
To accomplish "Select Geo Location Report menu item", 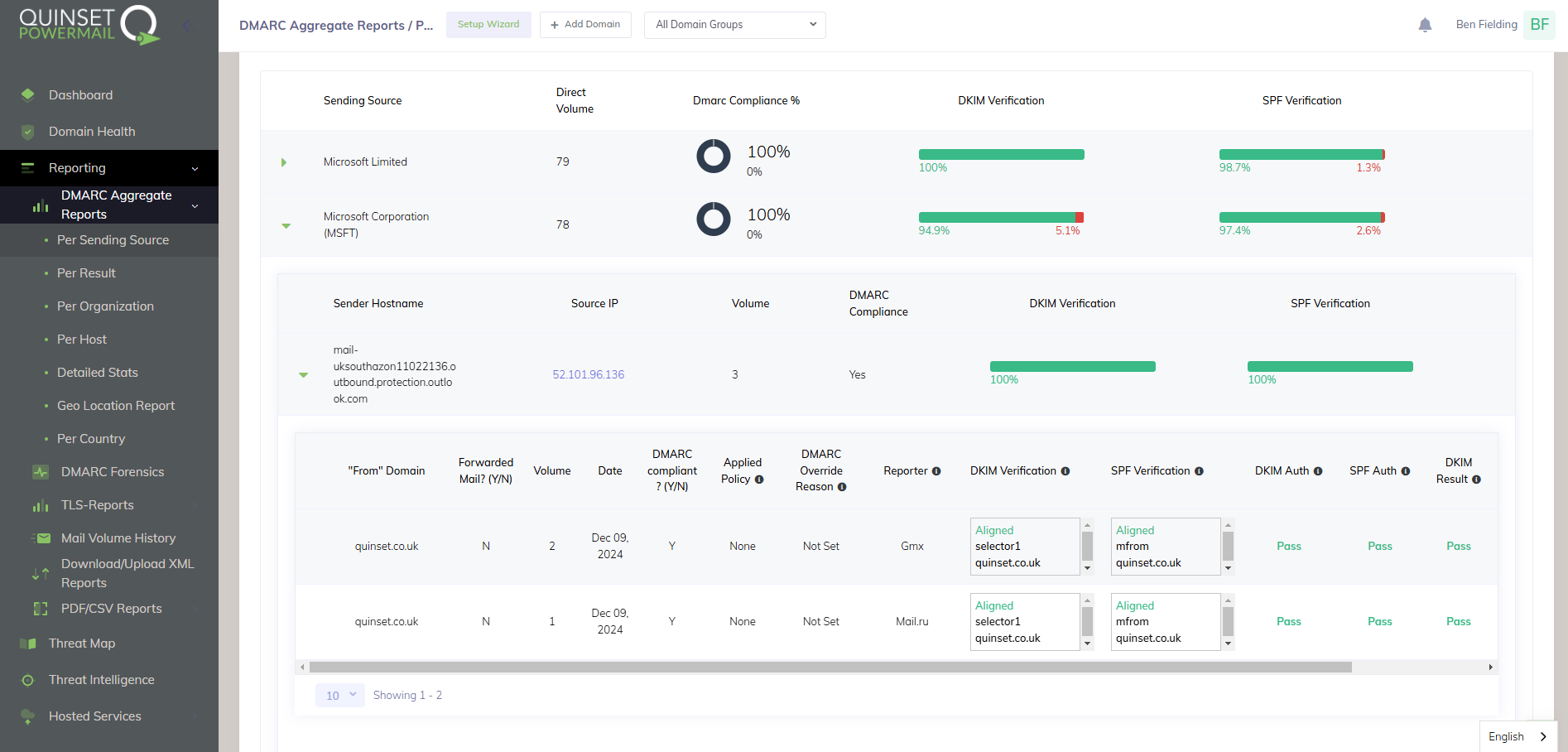I will (x=116, y=406).
